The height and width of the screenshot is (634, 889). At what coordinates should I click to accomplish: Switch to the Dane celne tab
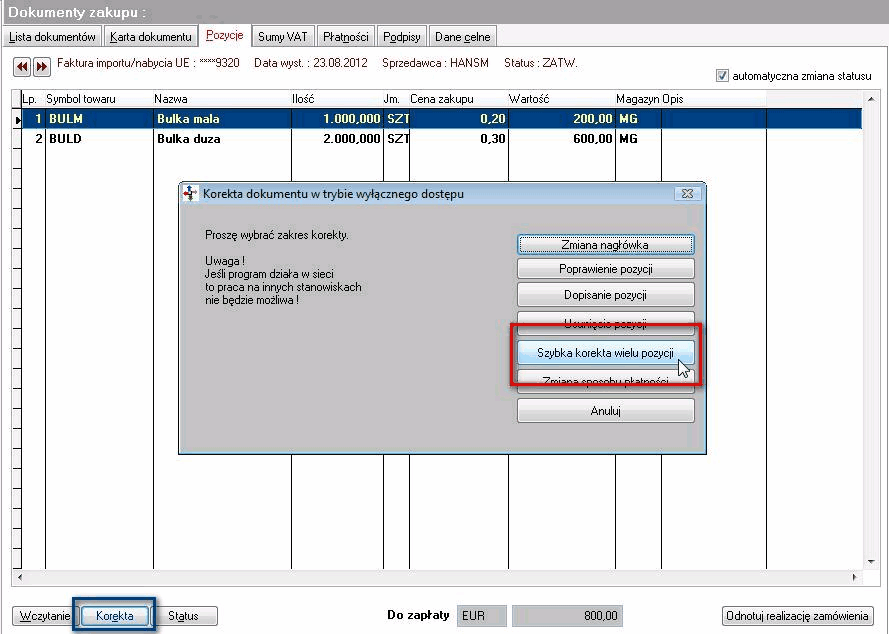(x=463, y=37)
